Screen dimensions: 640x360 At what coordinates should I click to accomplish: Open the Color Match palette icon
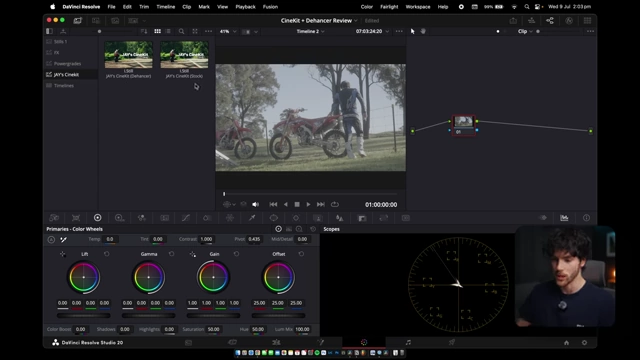point(76,218)
